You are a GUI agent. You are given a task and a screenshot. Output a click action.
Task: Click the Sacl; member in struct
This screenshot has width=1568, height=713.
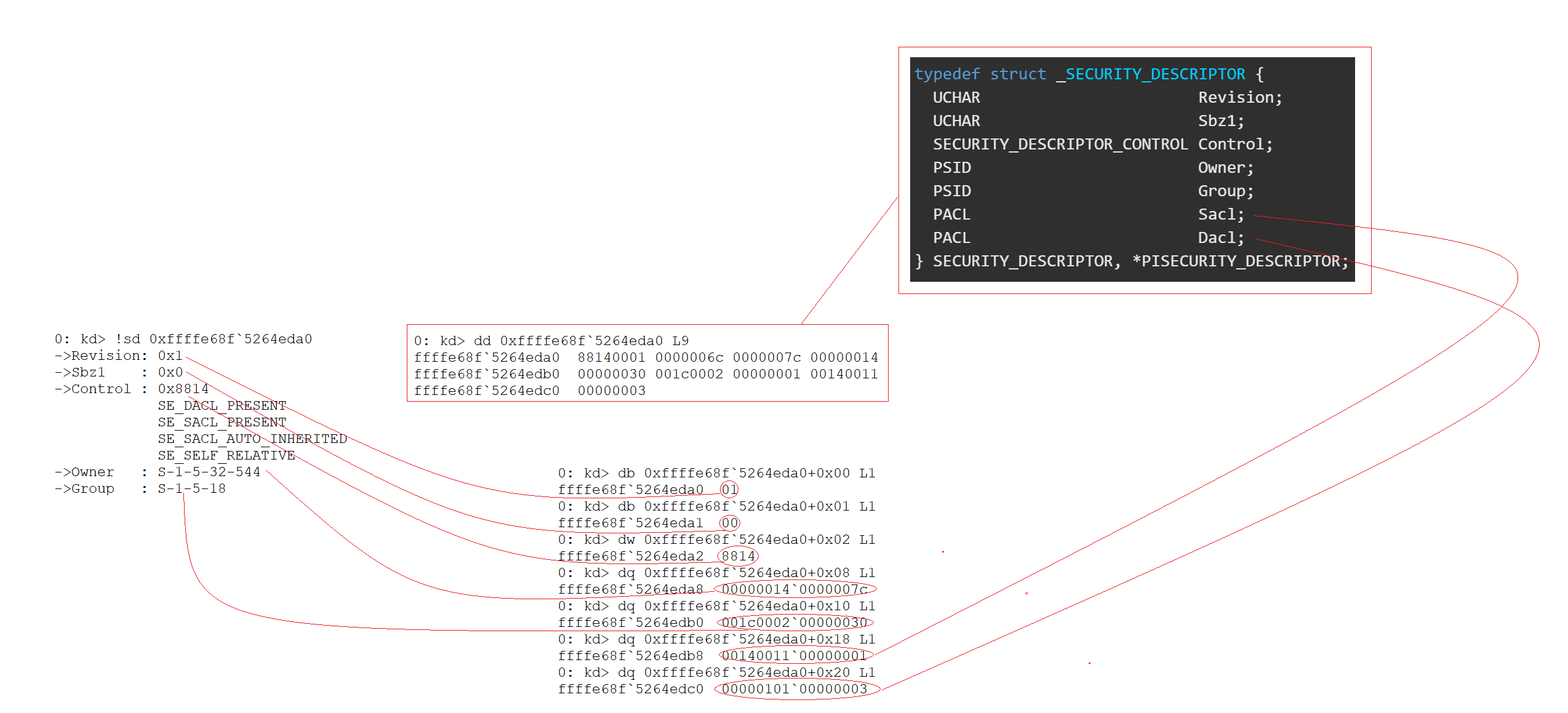click(x=1220, y=215)
